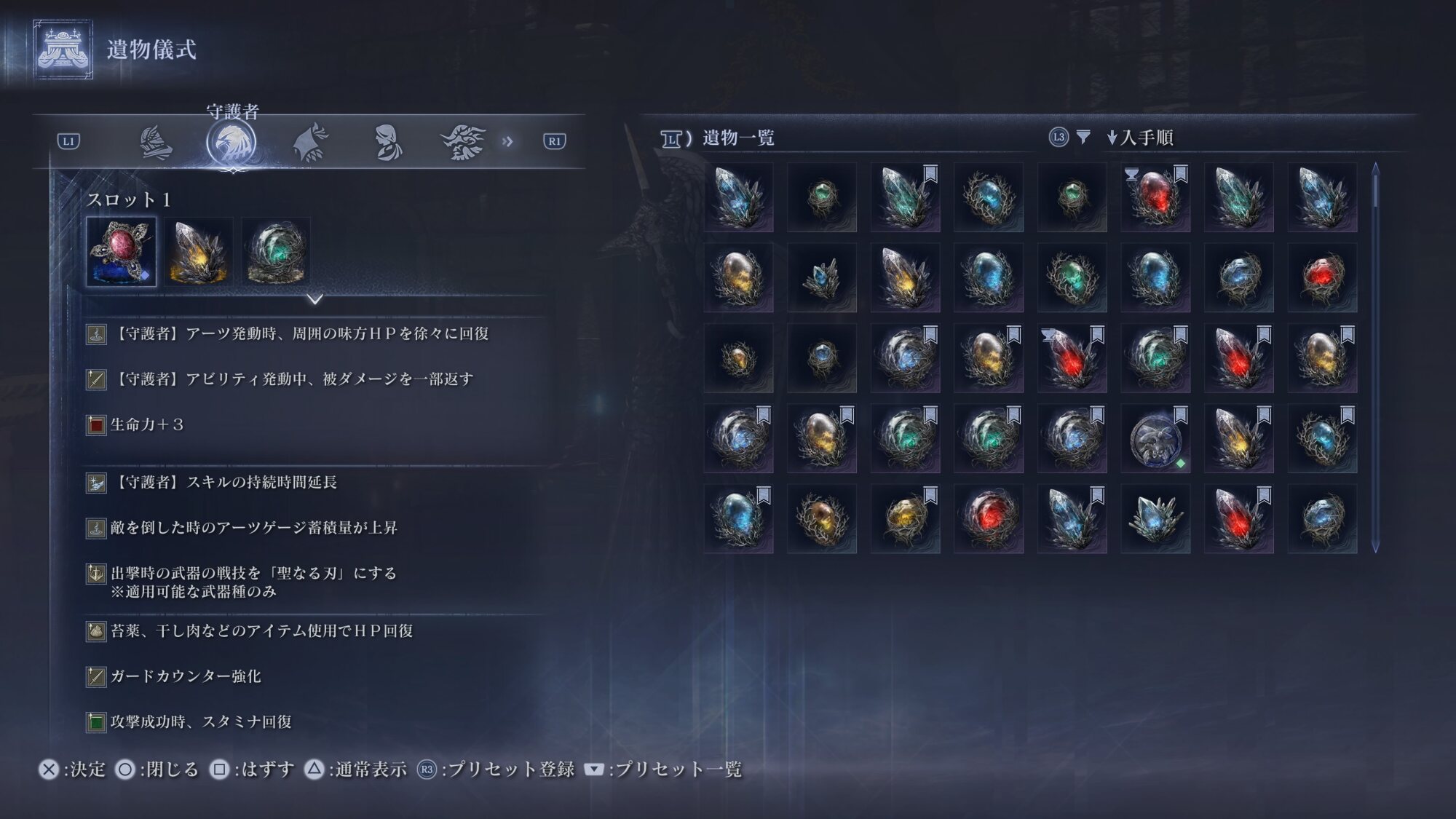The height and width of the screenshot is (819, 1456).
Task: Select the red-gem relic in slot 1
Action: 122,251
